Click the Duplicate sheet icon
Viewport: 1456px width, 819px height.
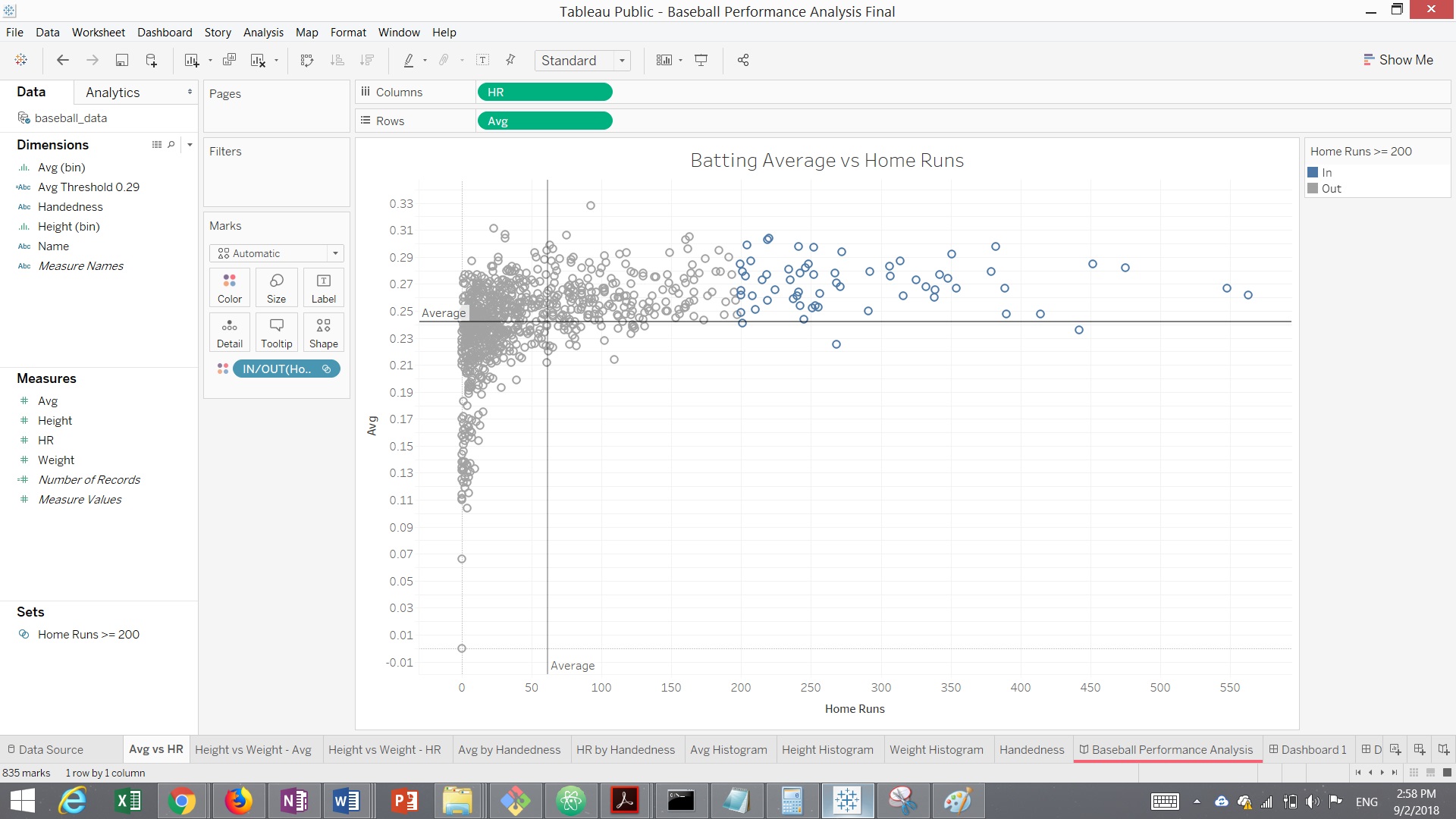[229, 60]
